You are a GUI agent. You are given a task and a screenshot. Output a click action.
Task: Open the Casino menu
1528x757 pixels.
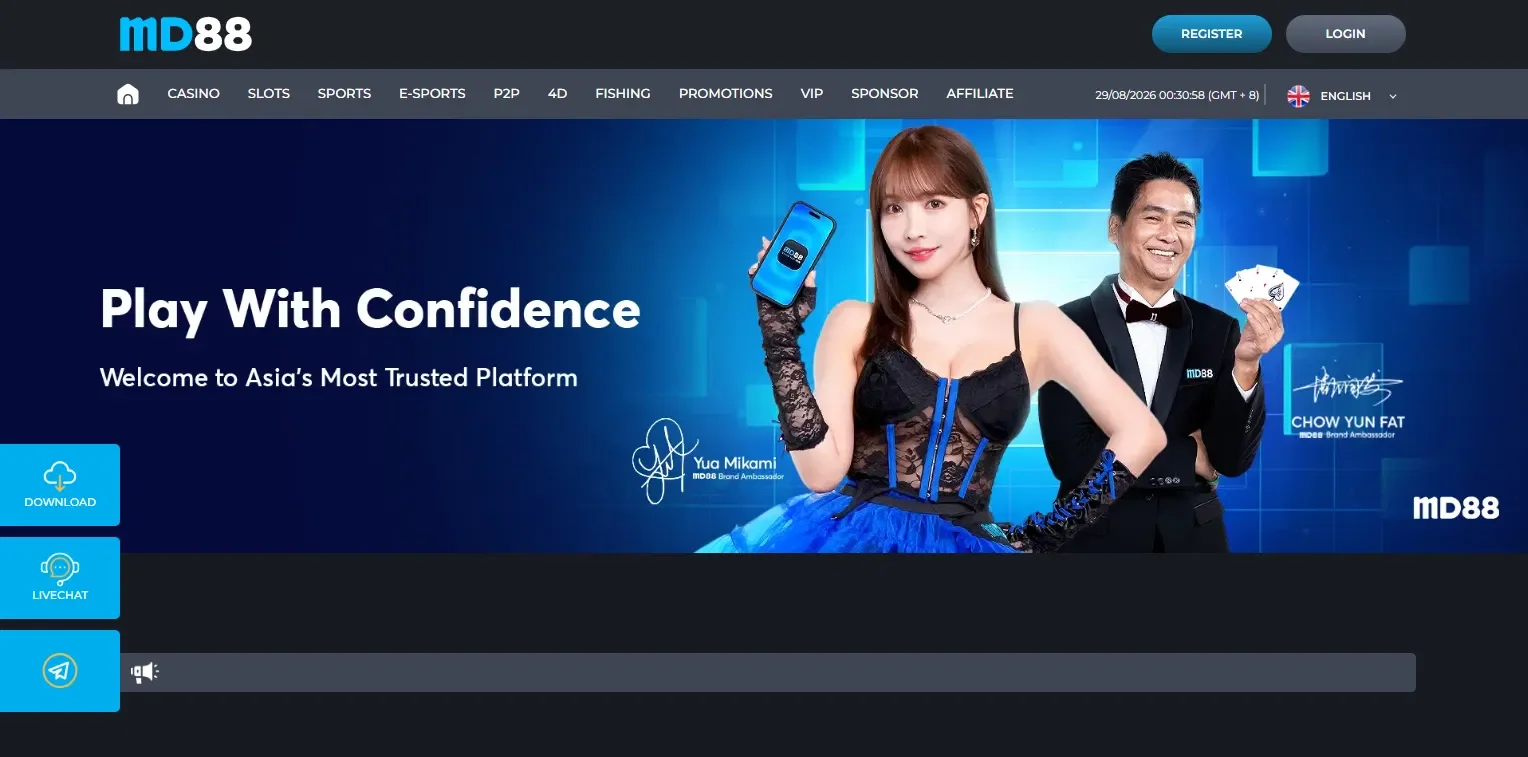click(x=193, y=94)
